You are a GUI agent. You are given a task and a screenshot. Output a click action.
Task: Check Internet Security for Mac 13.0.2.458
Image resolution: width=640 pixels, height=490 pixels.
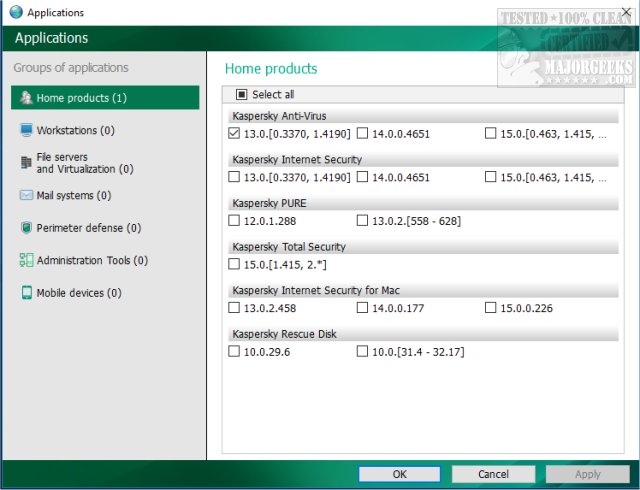234,308
